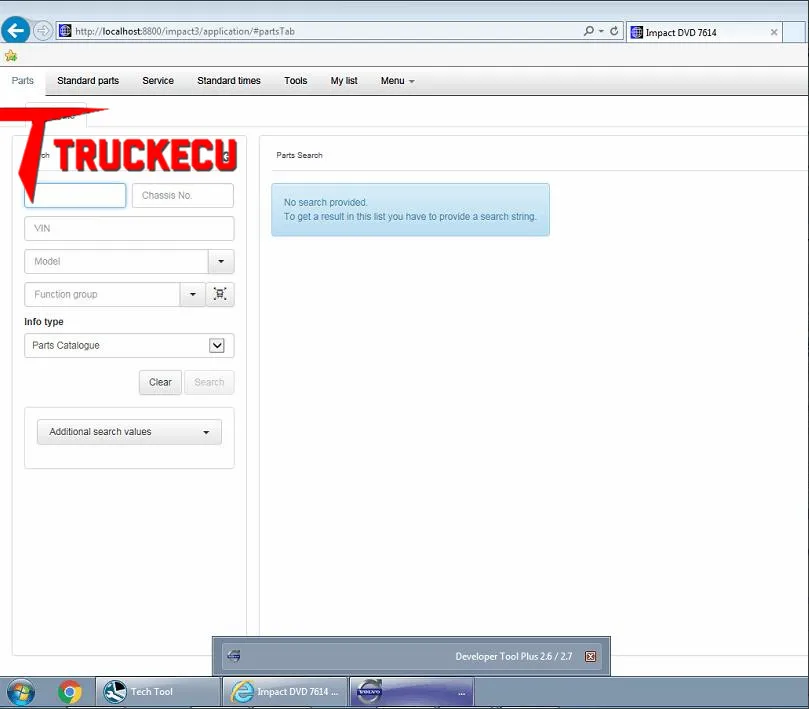
Task: Switch to Tech Tool taskbar item
Action: tap(158, 692)
